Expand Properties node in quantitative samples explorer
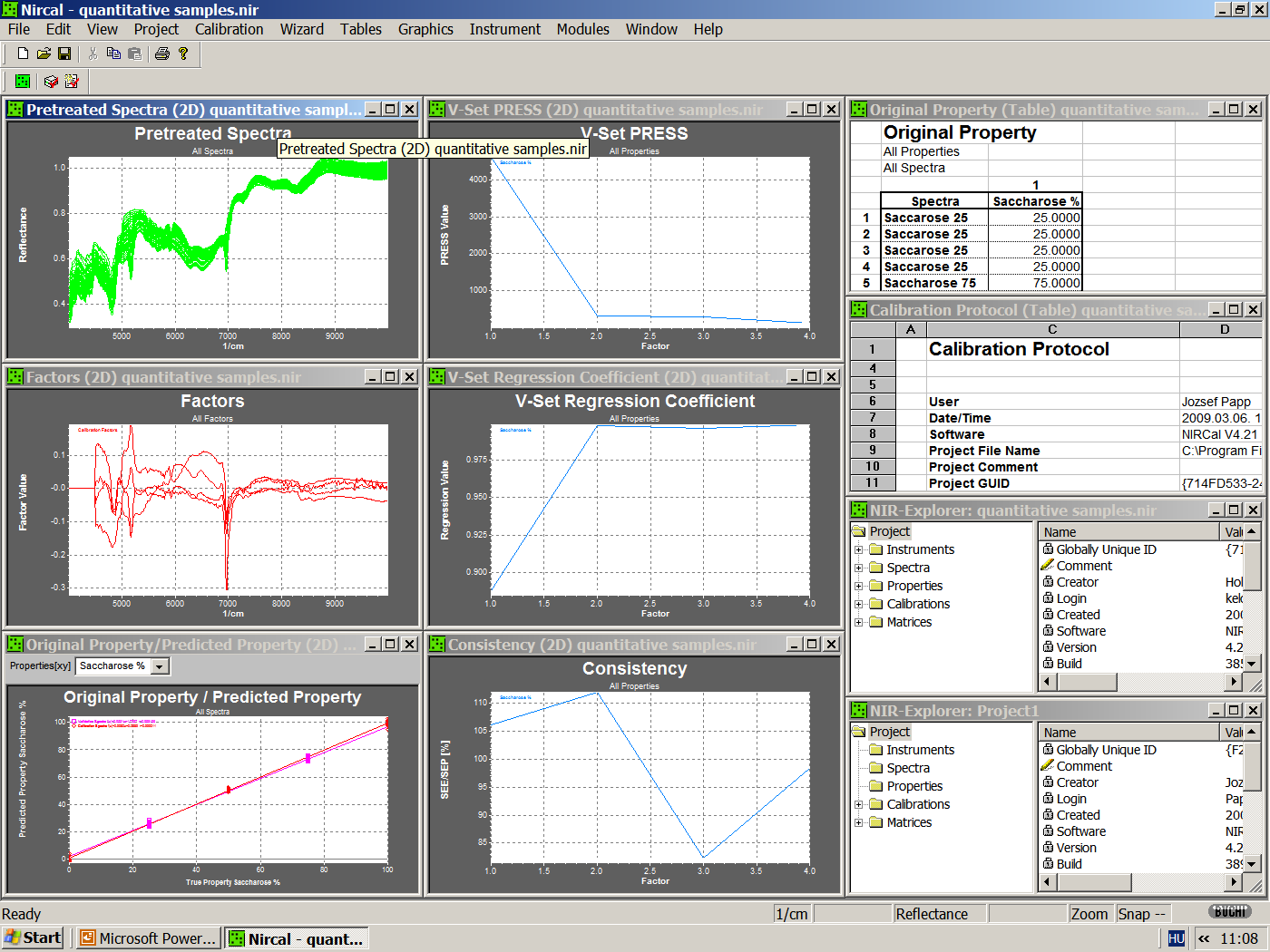This screenshot has width=1270, height=952. coord(858,586)
